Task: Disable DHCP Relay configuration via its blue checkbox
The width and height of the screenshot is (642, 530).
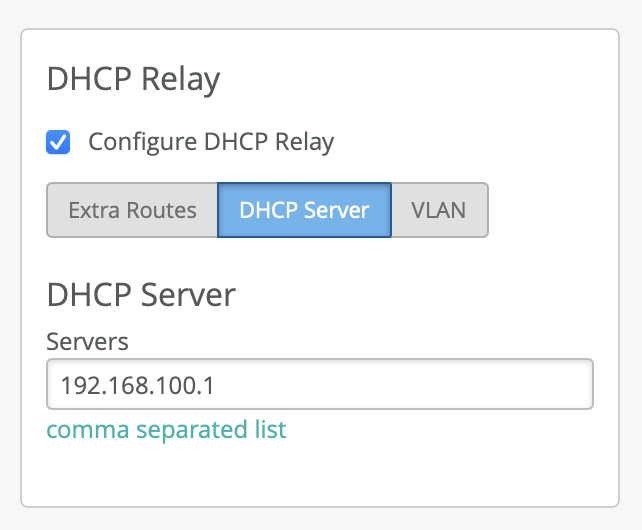Action: tap(58, 142)
